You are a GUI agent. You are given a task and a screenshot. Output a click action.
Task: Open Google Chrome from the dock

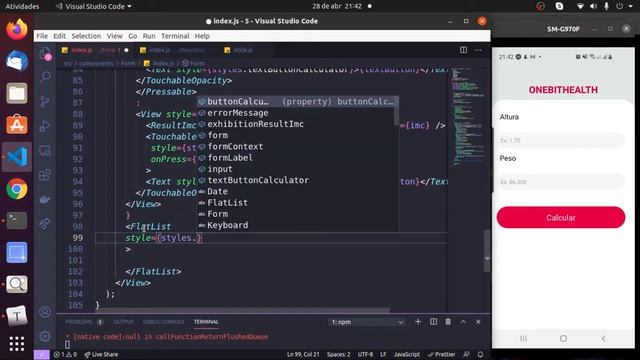pos(17,189)
